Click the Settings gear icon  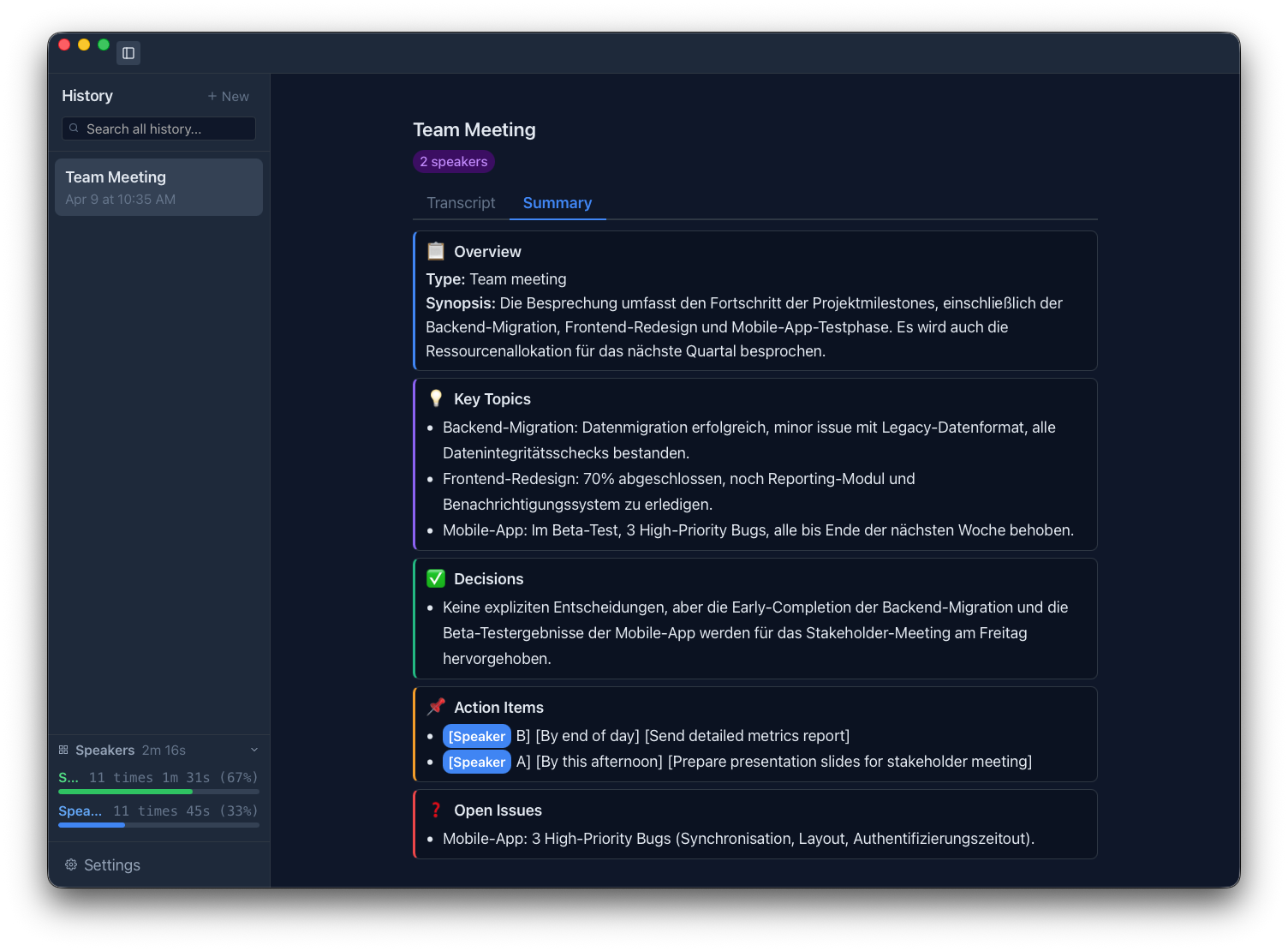coord(71,864)
